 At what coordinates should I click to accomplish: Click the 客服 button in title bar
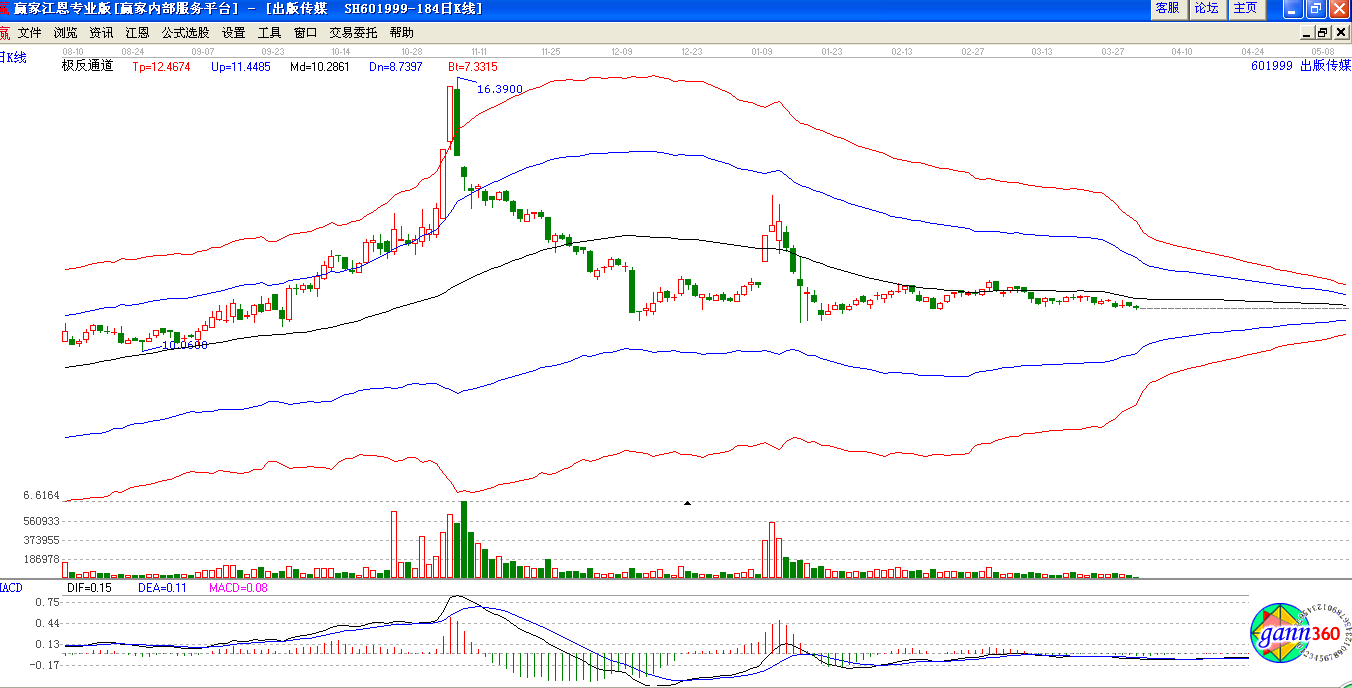(x=1167, y=9)
